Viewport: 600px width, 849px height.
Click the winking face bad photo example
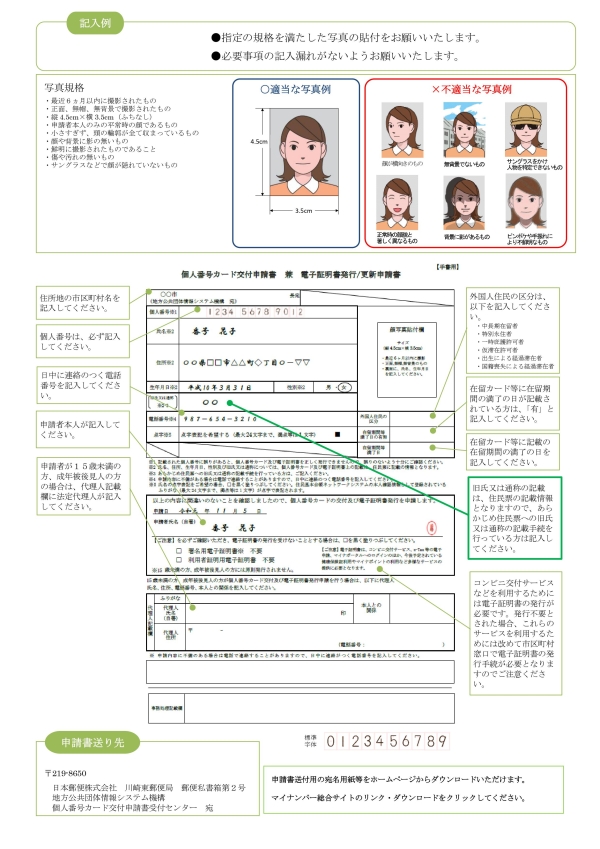396,203
